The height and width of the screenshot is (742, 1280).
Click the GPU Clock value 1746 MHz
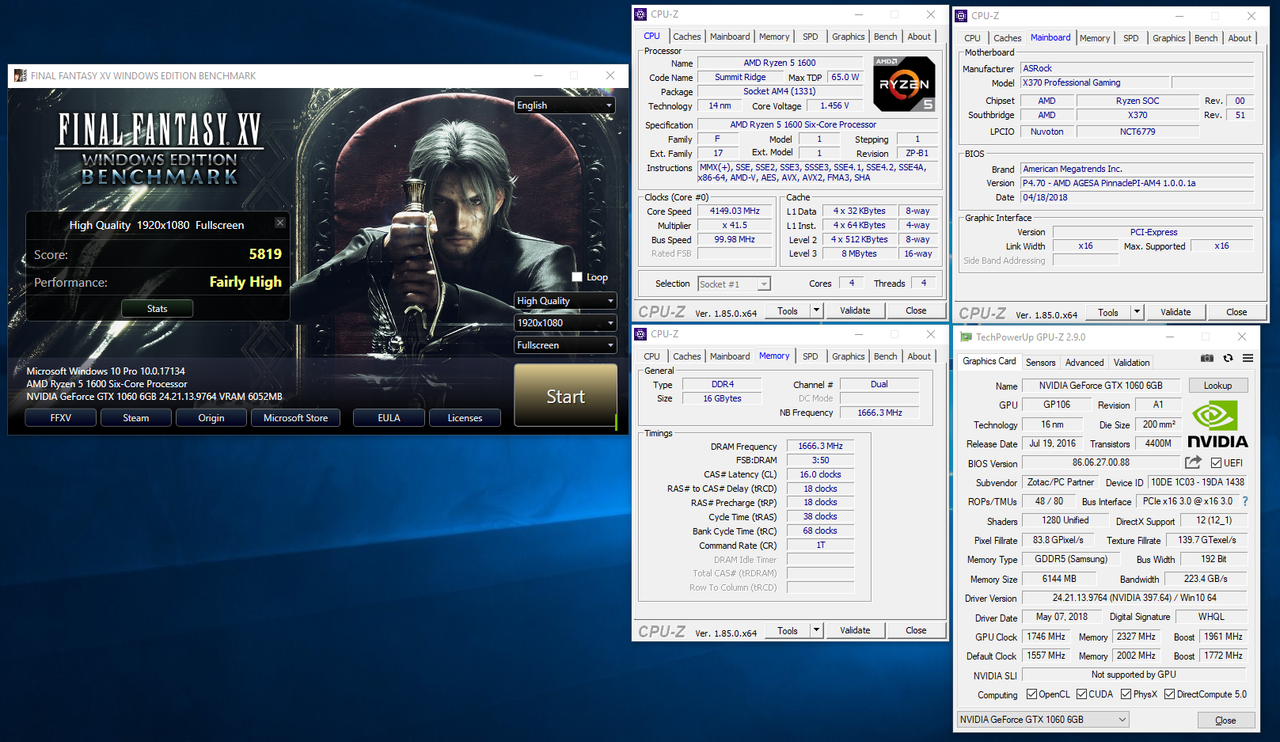click(1045, 637)
